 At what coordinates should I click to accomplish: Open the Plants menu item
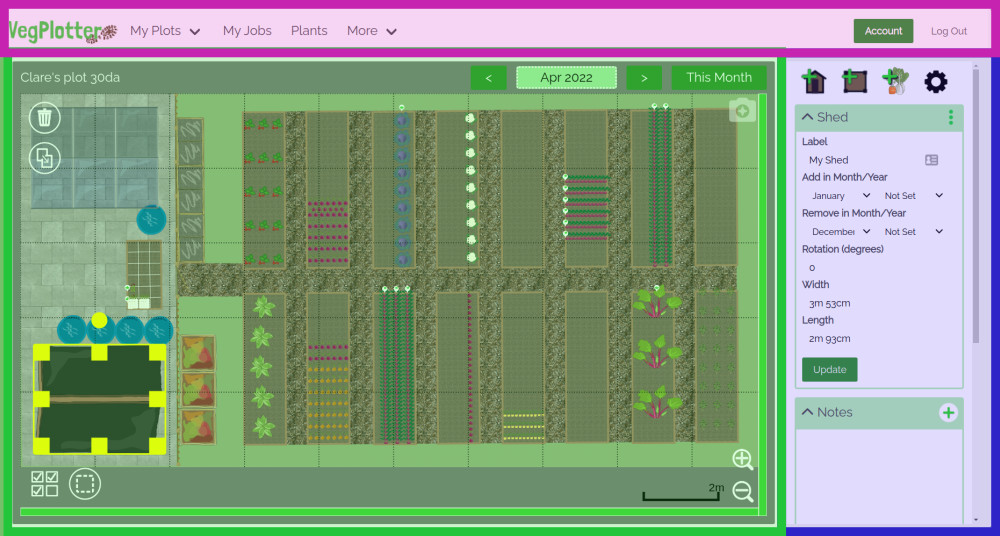coord(309,31)
